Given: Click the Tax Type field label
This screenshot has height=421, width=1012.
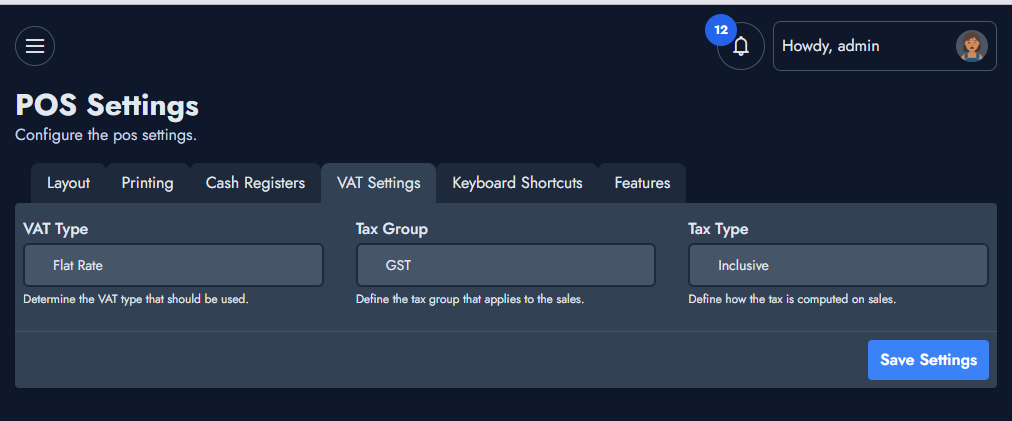Looking at the screenshot, I should point(718,229).
